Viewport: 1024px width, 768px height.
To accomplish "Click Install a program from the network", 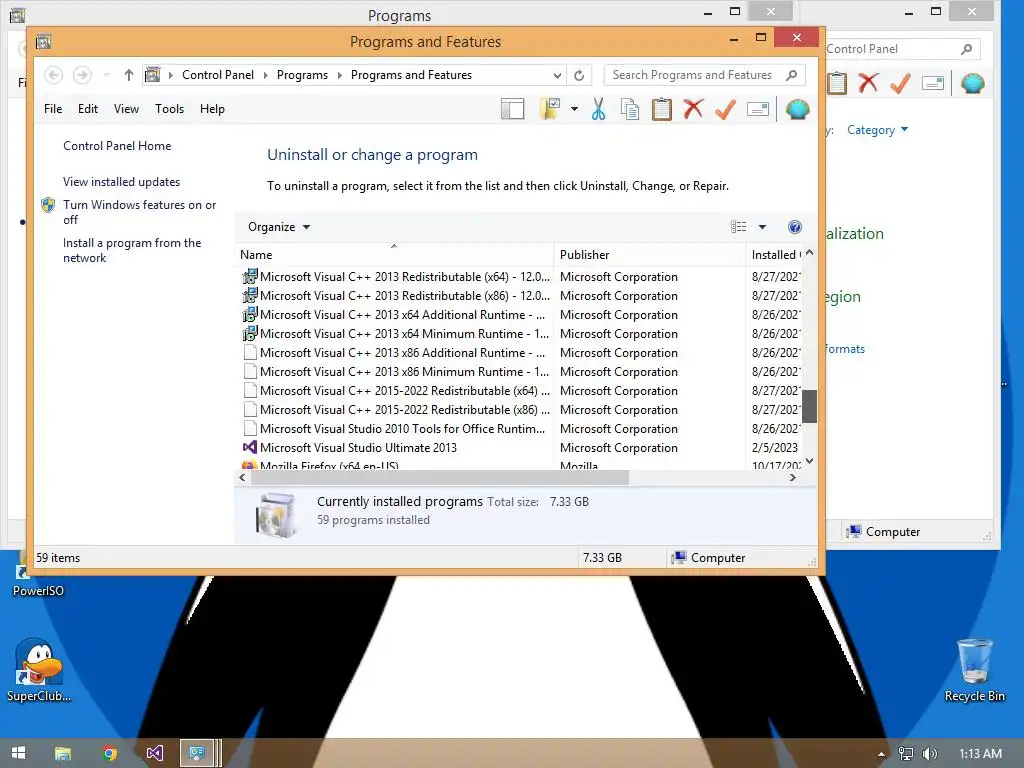I will click(132, 250).
